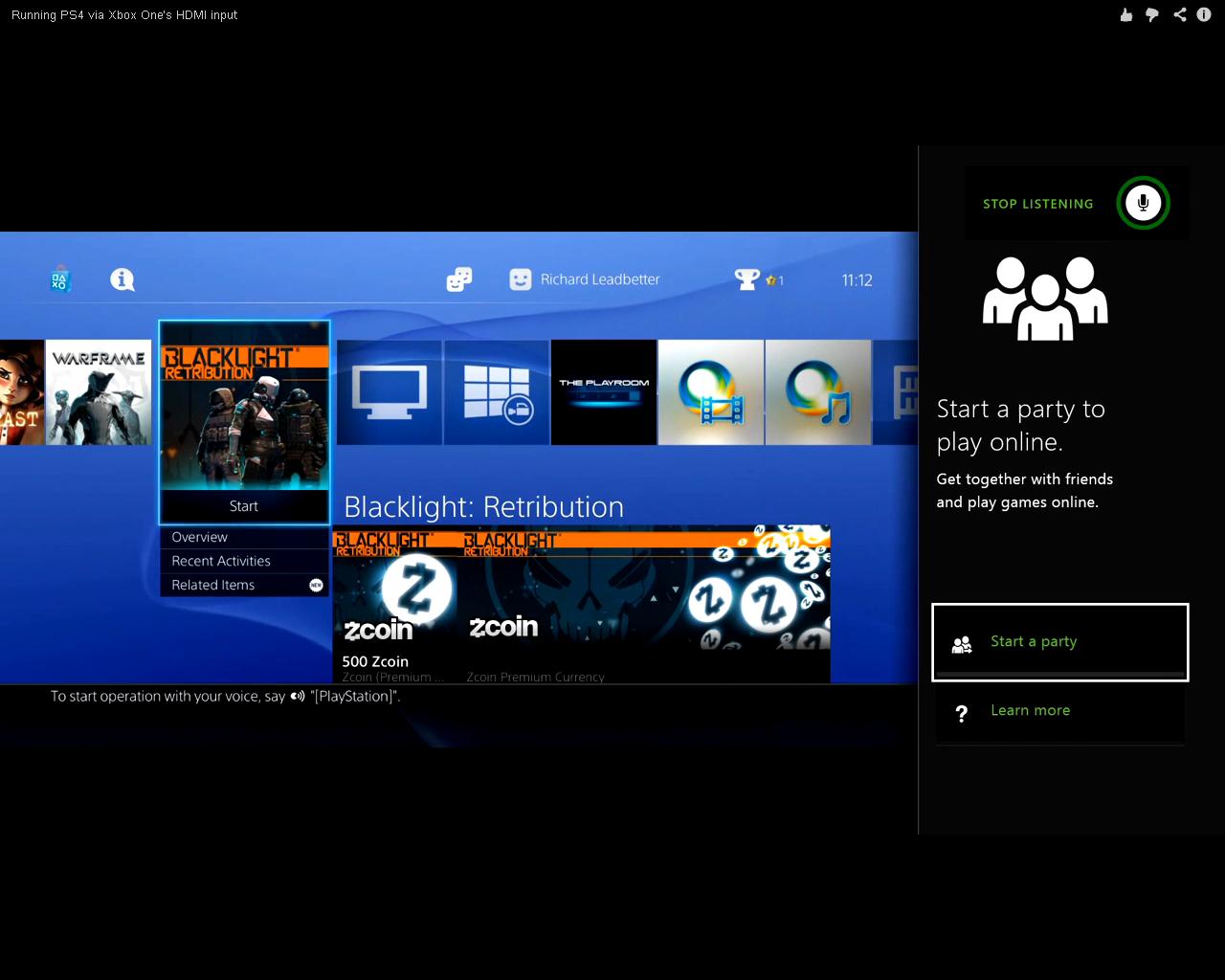Image resolution: width=1225 pixels, height=980 pixels.
Task: Open the Trophies icon
Action: click(x=747, y=279)
